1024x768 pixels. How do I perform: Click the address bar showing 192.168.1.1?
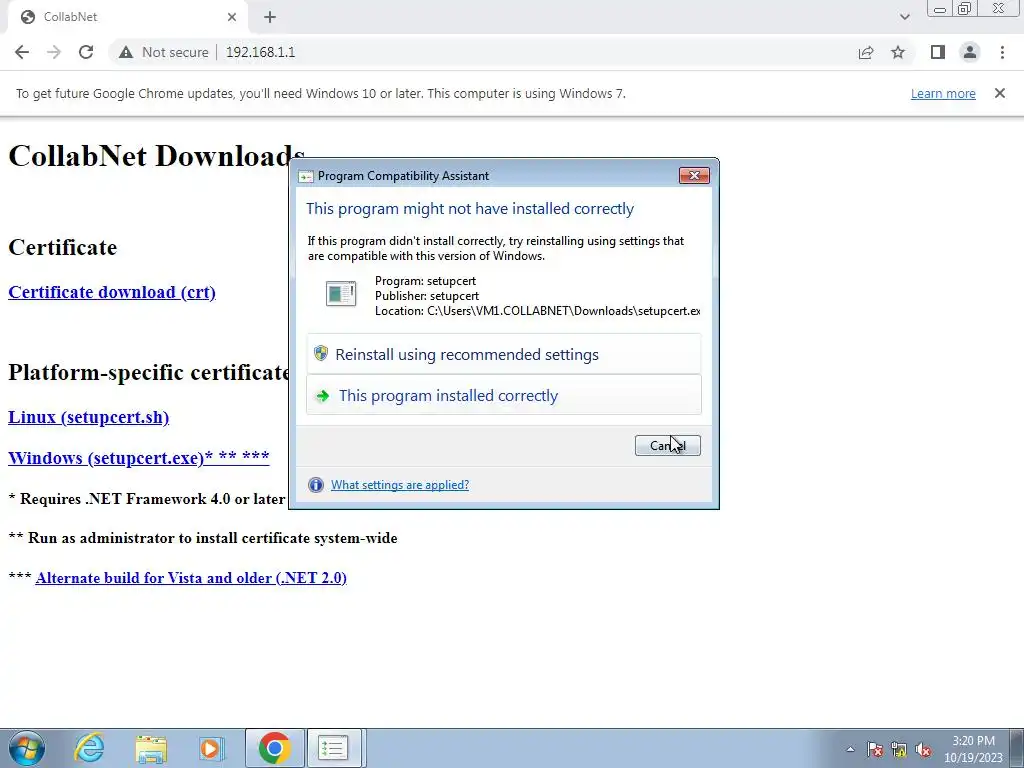(x=260, y=52)
